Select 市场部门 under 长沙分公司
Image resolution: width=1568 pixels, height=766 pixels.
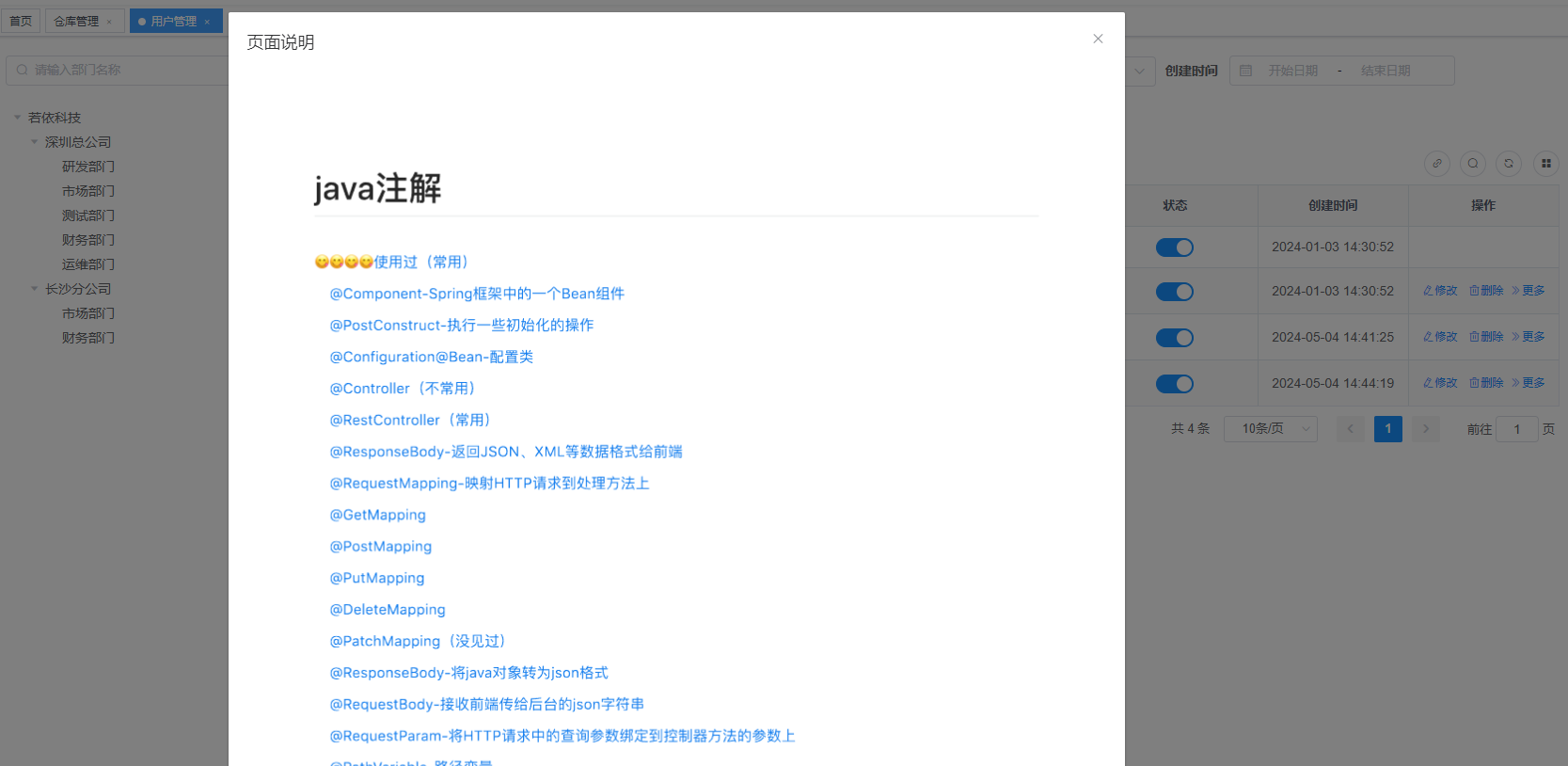88,313
